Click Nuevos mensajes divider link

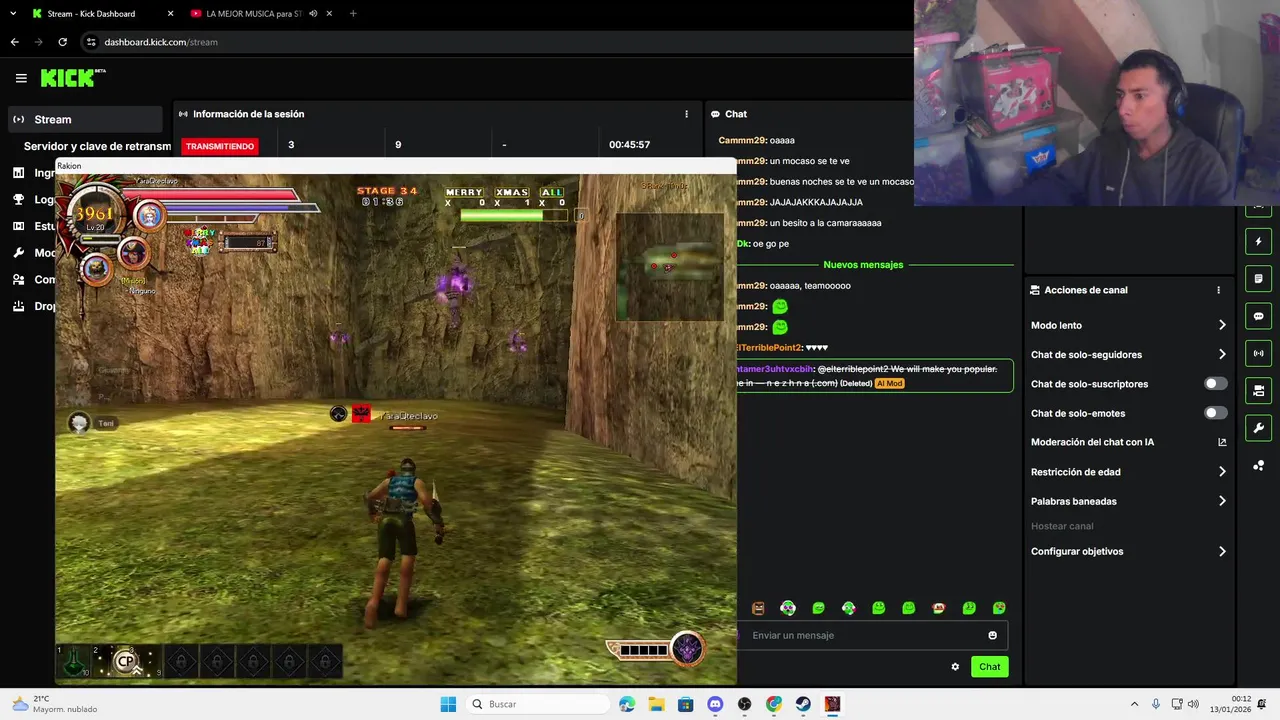pos(863,265)
